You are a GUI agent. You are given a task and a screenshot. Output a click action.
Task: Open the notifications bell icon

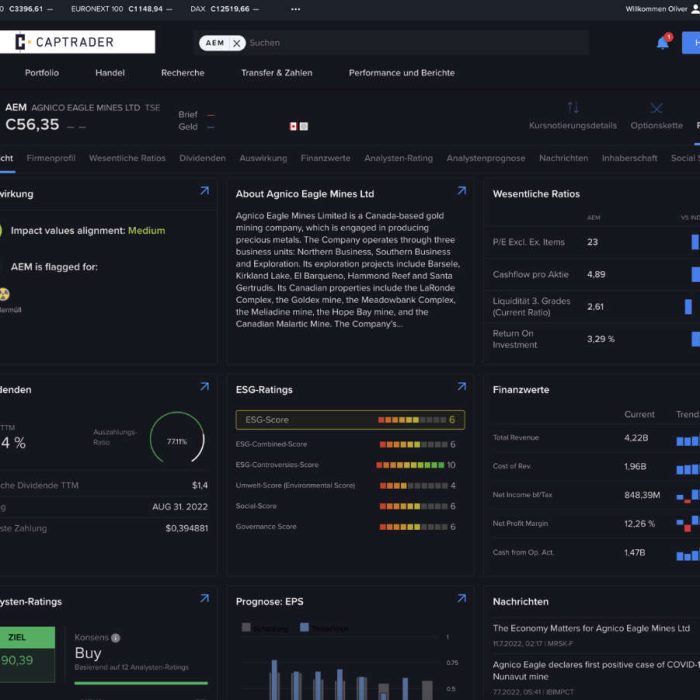coord(663,43)
